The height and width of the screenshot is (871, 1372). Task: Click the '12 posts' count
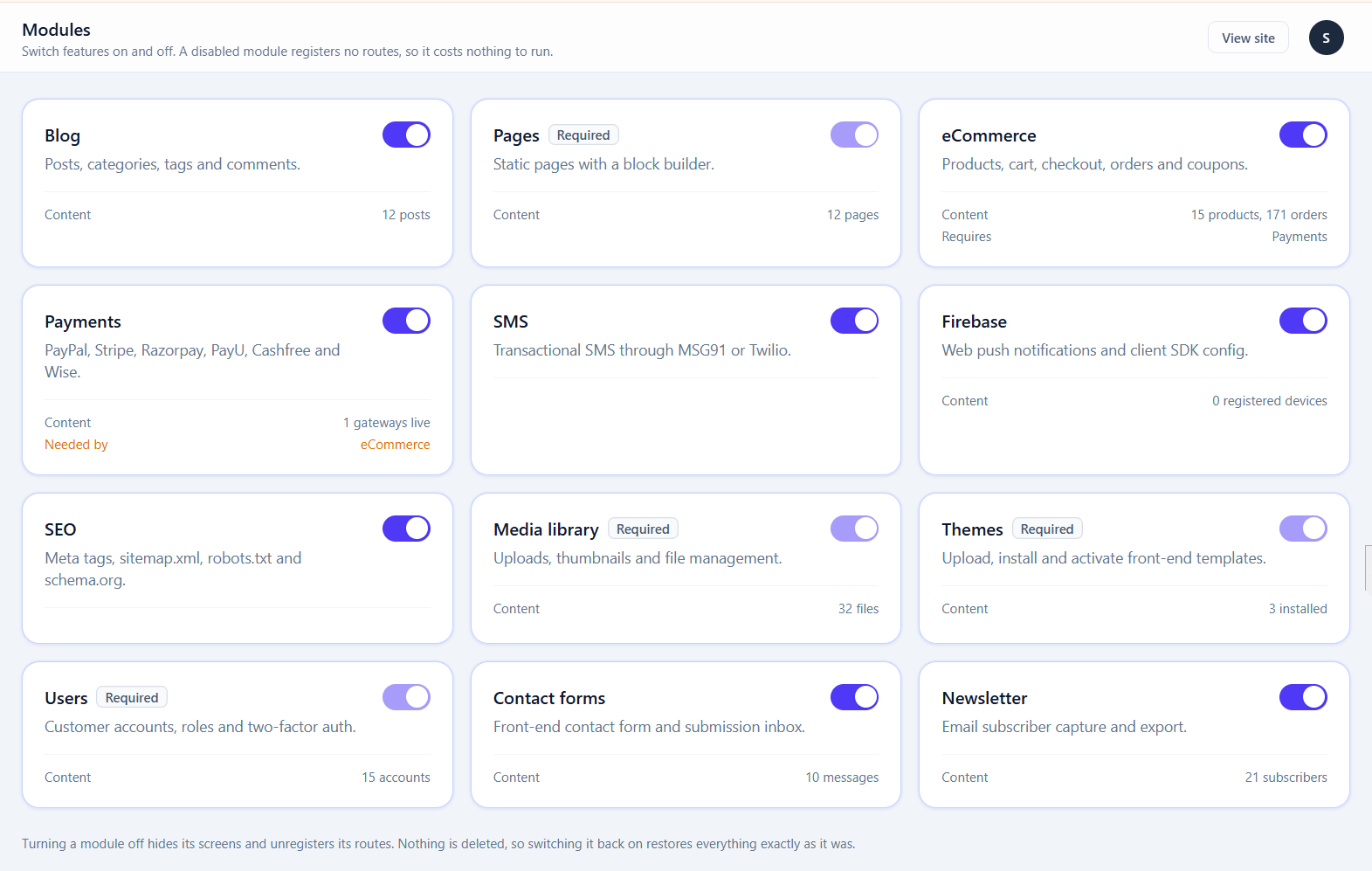tap(406, 215)
